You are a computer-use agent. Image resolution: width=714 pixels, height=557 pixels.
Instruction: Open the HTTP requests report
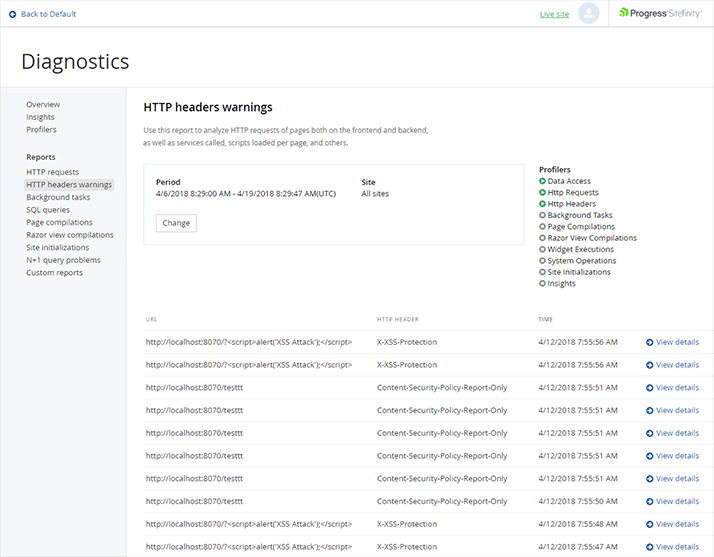tap(52, 172)
